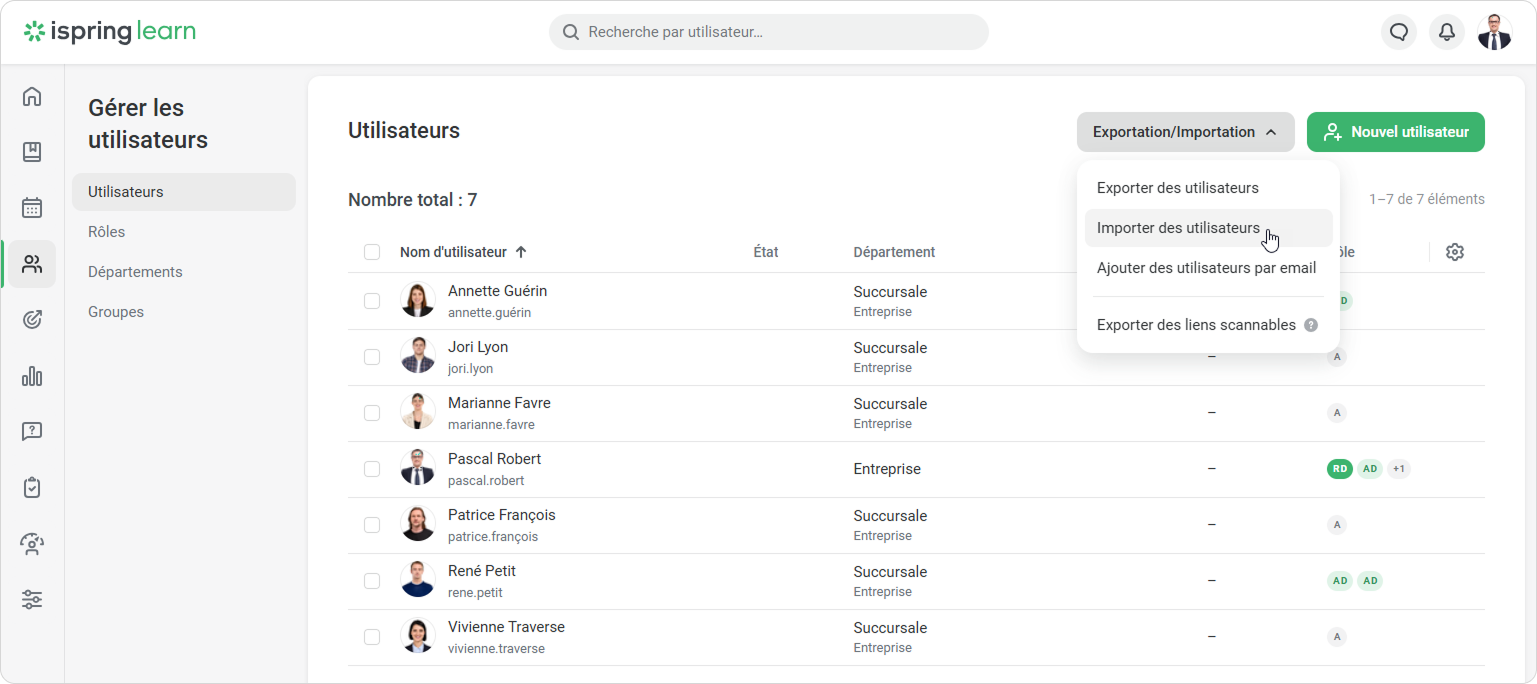Go to Départements in side menu

click(135, 272)
